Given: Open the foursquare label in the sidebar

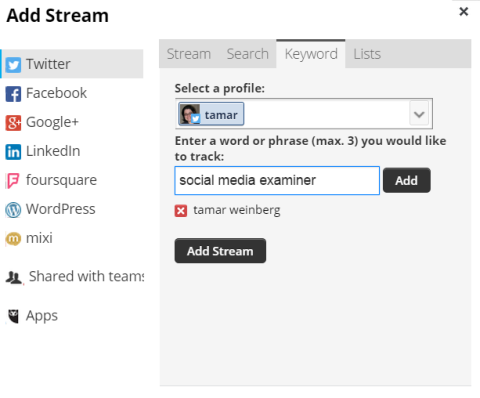Looking at the screenshot, I should click(x=61, y=180).
